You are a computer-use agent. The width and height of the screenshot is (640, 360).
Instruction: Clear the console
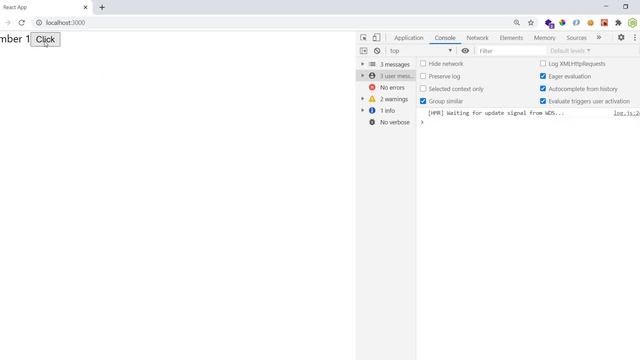377,51
